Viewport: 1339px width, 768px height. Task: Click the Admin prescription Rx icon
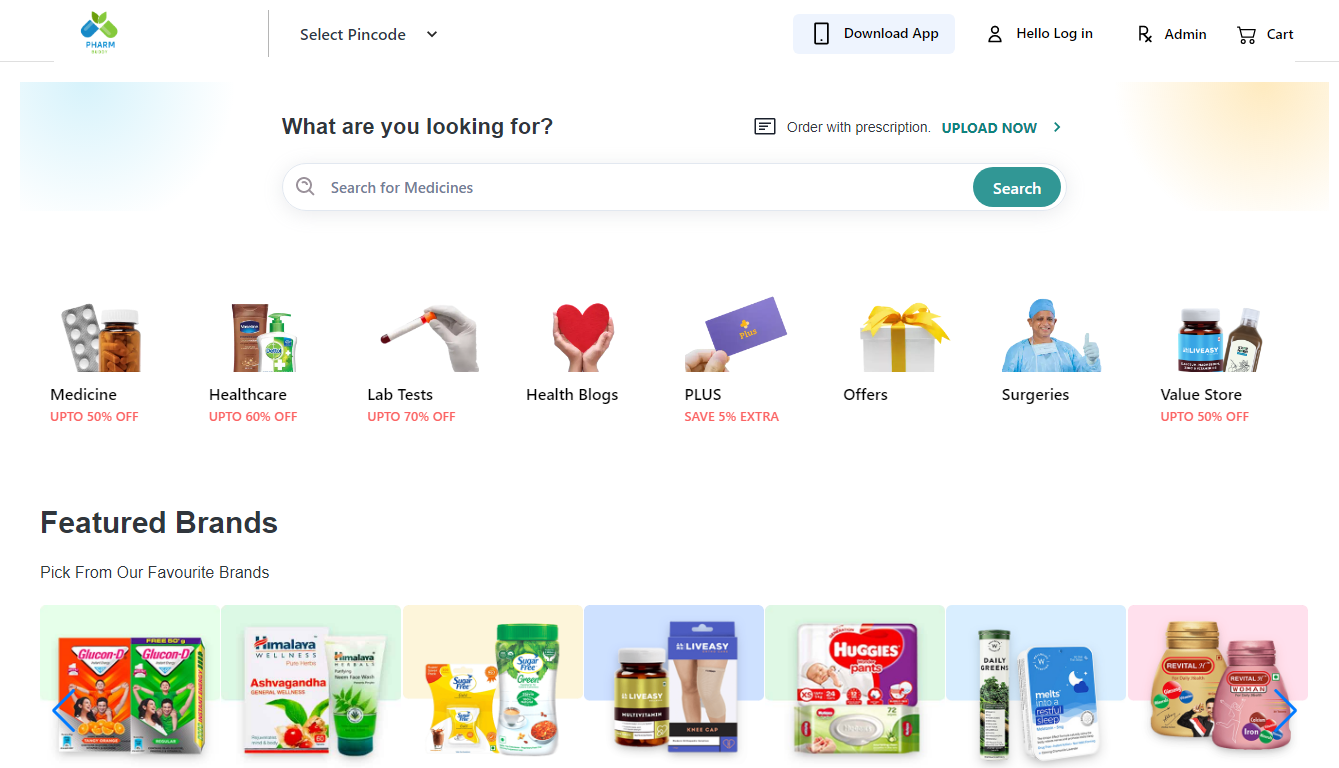tap(1145, 34)
